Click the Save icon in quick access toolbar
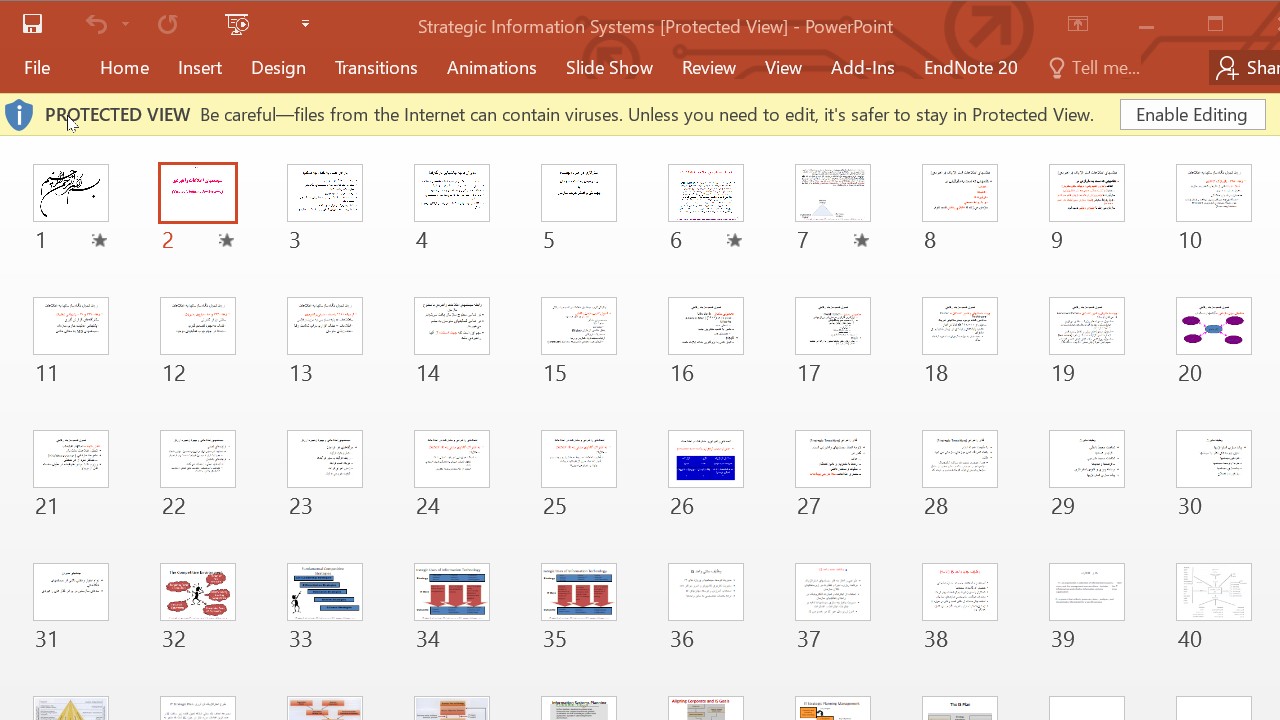This screenshot has width=1280, height=720. click(x=32, y=24)
